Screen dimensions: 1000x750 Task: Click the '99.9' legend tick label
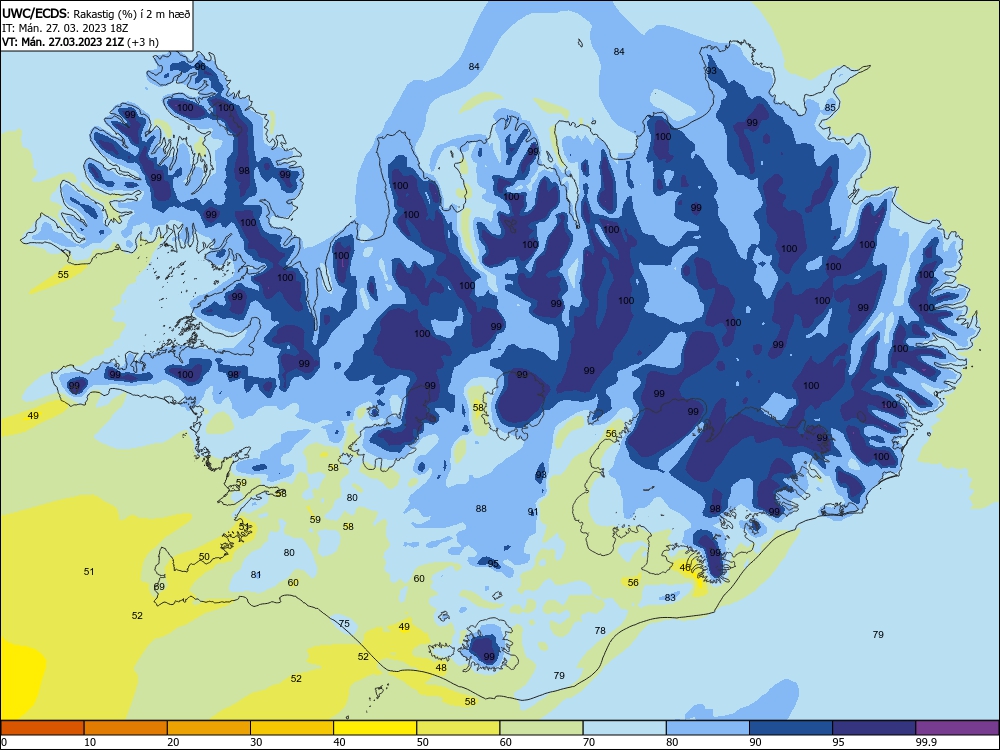coord(926,742)
